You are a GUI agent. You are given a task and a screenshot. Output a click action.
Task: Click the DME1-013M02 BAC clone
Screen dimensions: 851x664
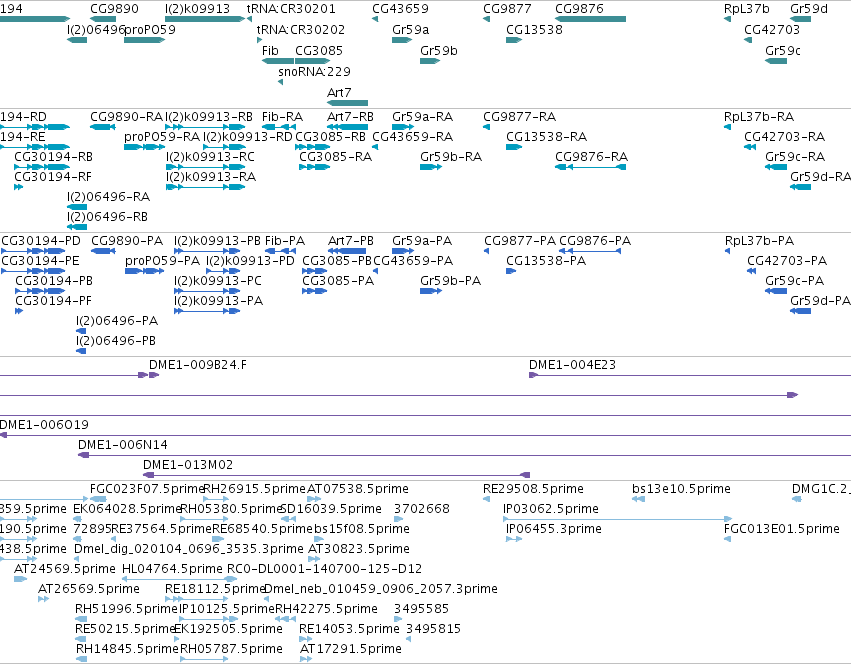coord(336,475)
